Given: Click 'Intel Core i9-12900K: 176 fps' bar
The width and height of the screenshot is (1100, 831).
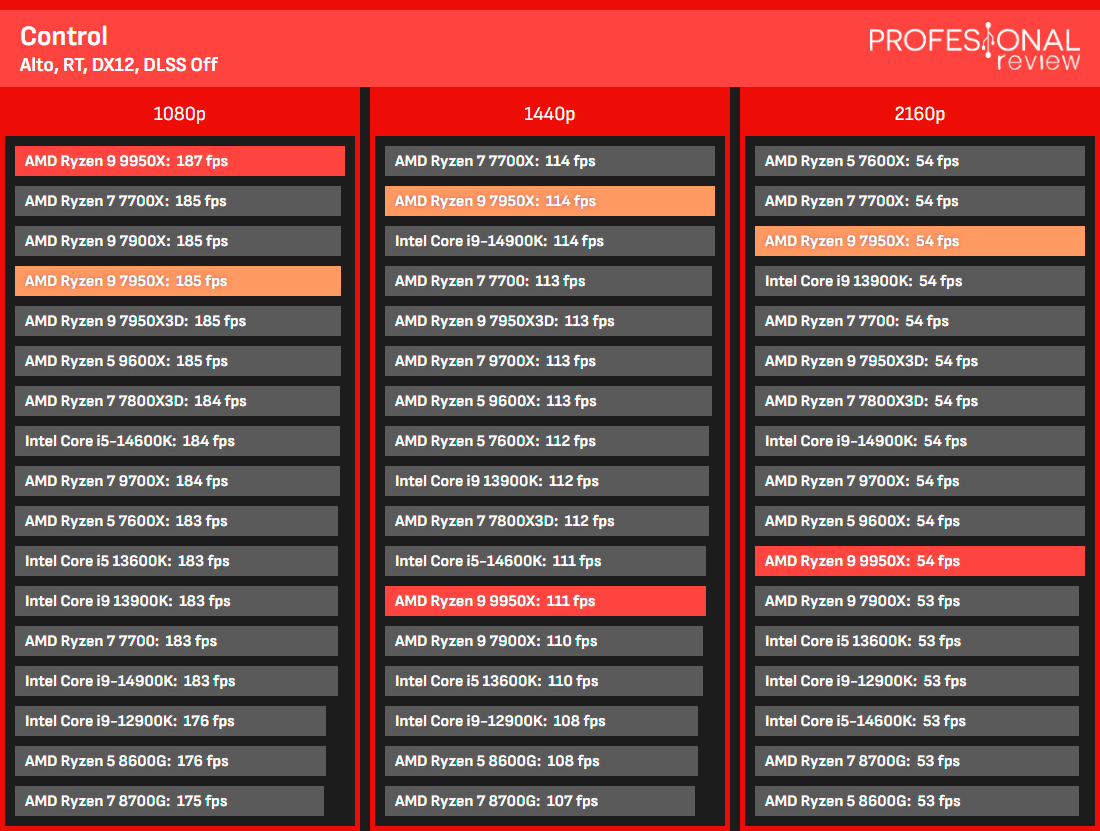Looking at the screenshot, I should 170,720.
